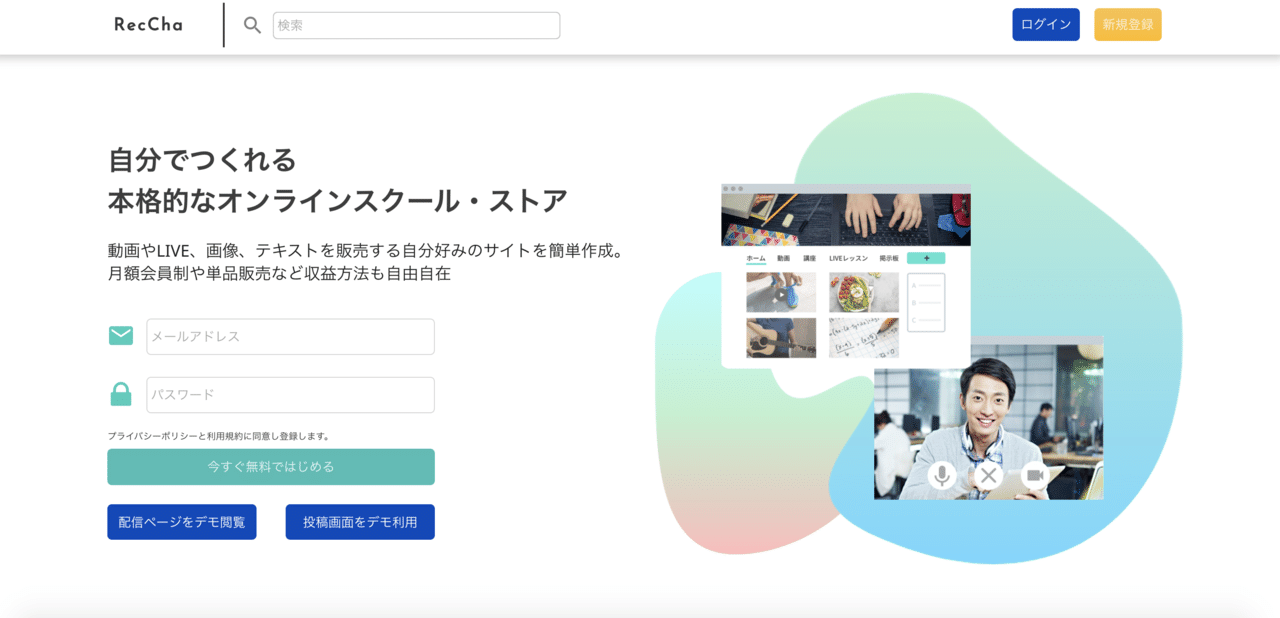This screenshot has height=618, width=1280.
Task: Click the microphone icon on video call
Action: tap(941, 475)
